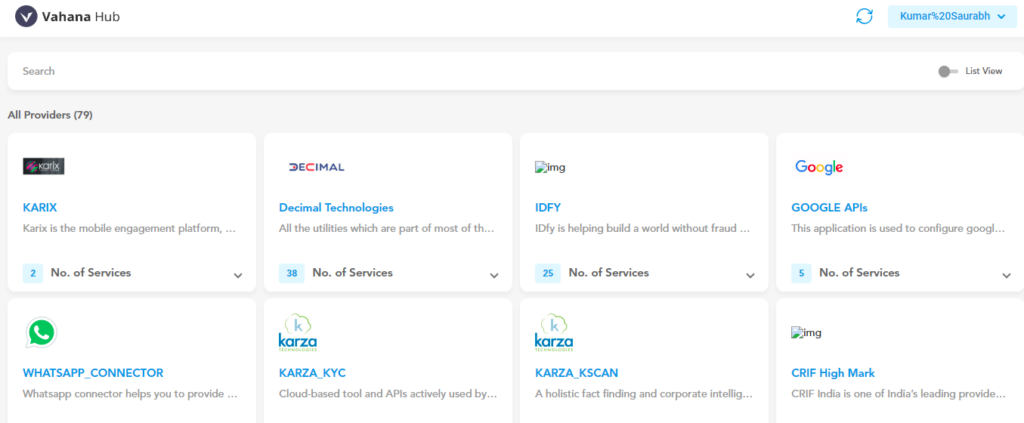Click the broken img icon on IDFY card

pyautogui.click(x=550, y=168)
